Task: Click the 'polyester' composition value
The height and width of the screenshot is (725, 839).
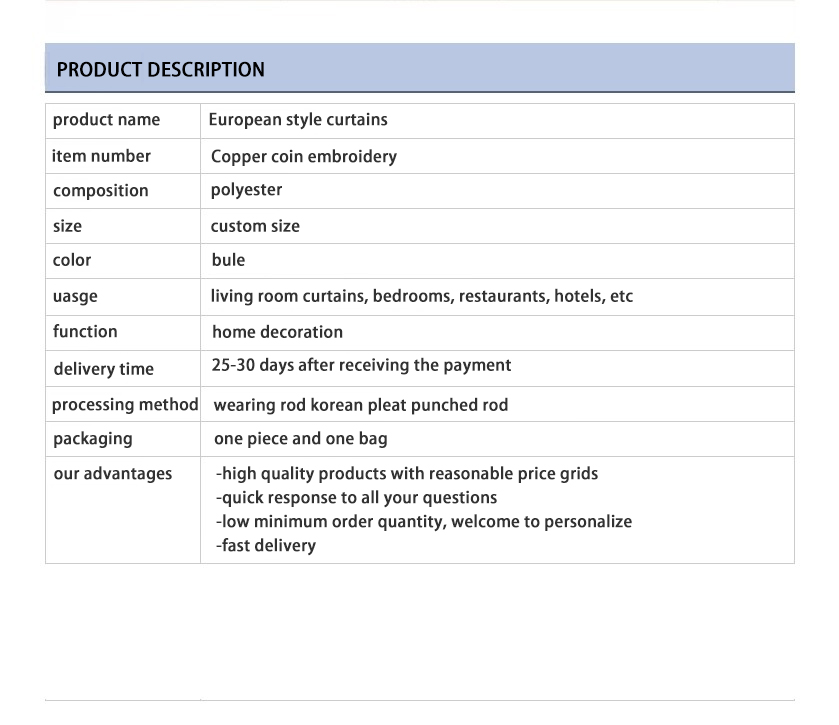Action: point(246,190)
